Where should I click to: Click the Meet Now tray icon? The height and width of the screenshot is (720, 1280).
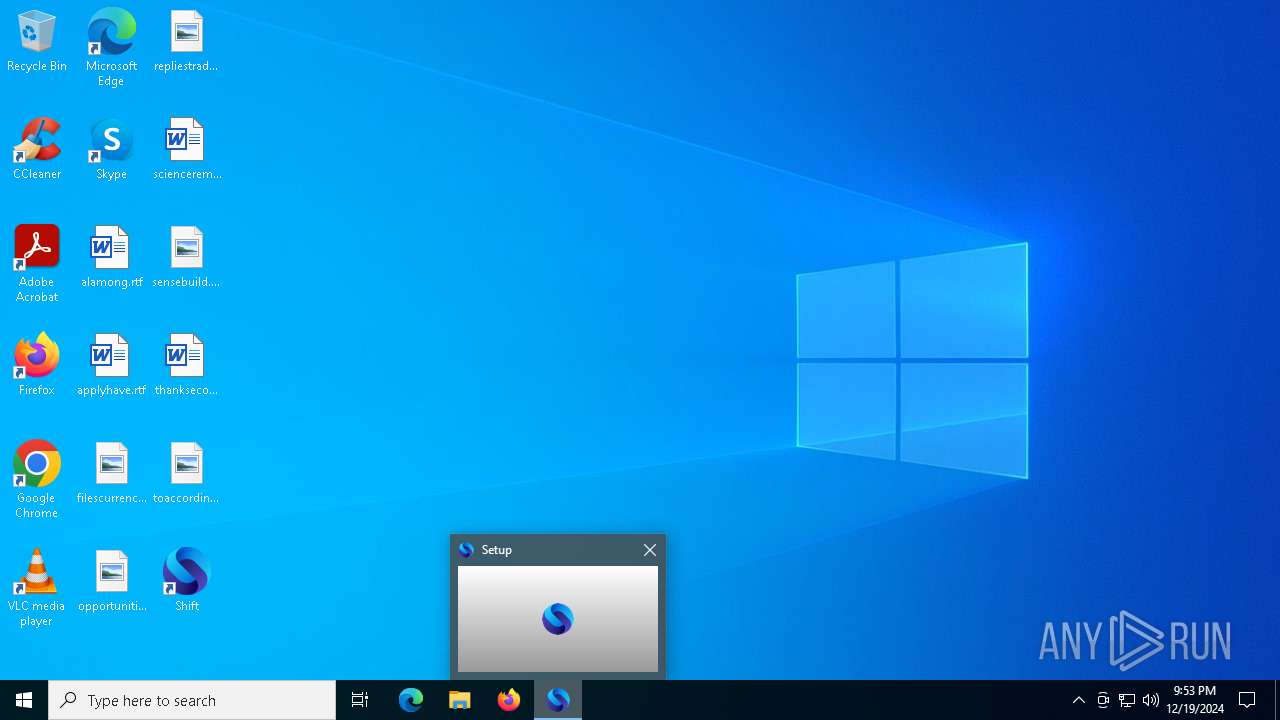tap(1103, 700)
